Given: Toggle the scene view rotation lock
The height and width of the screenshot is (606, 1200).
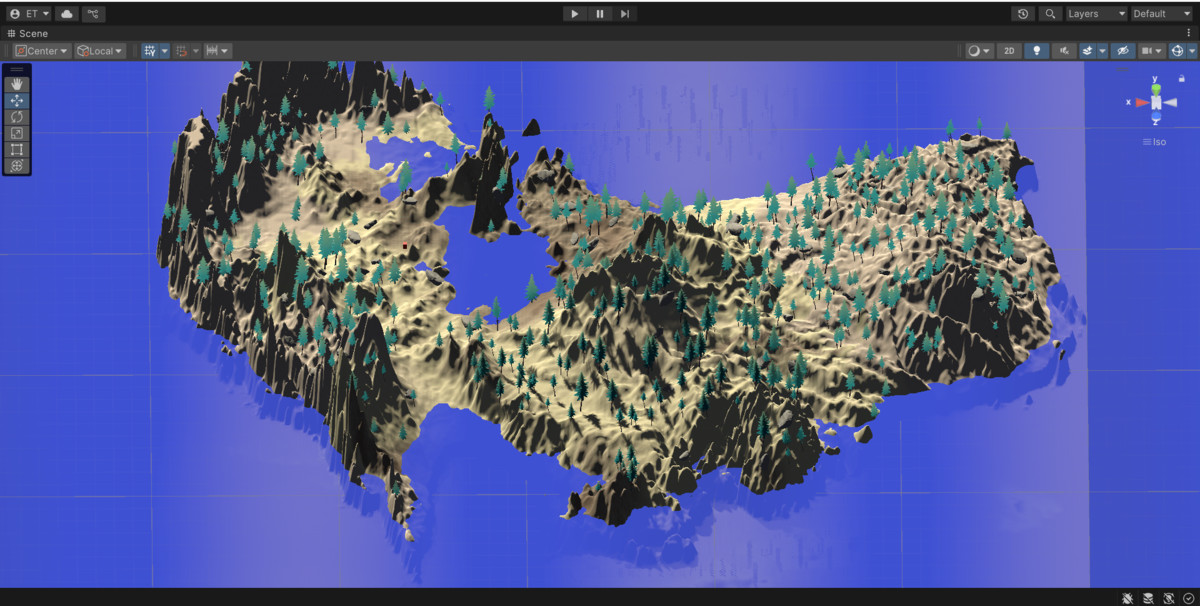Looking at the screenshot, I should 1182,78.
